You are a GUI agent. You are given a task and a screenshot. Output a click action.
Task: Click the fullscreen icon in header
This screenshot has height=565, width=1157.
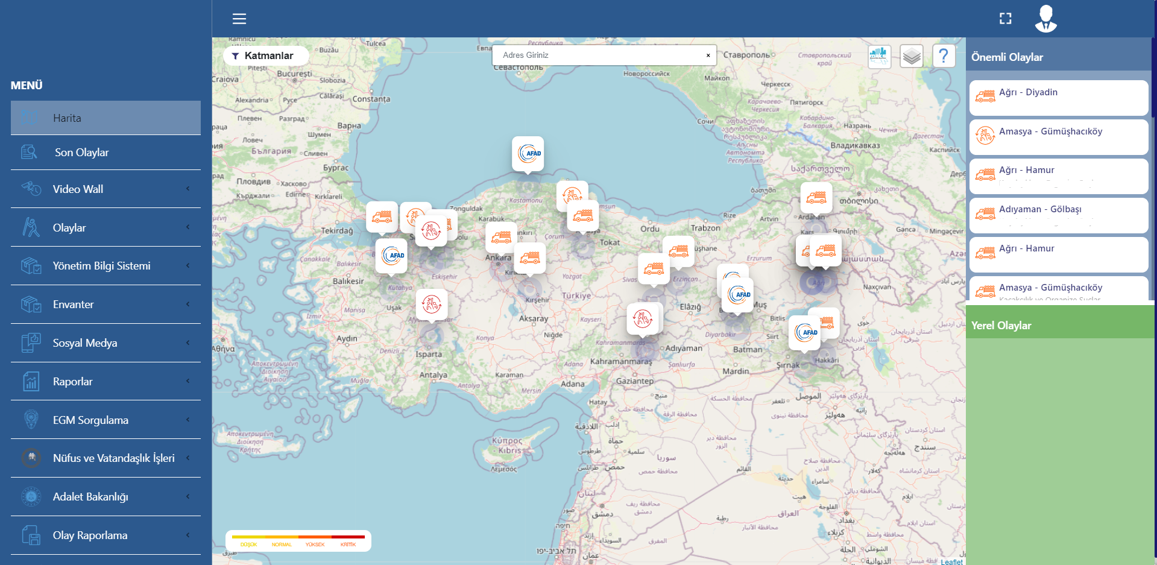pyautogui.click(x=1005, y=19)
